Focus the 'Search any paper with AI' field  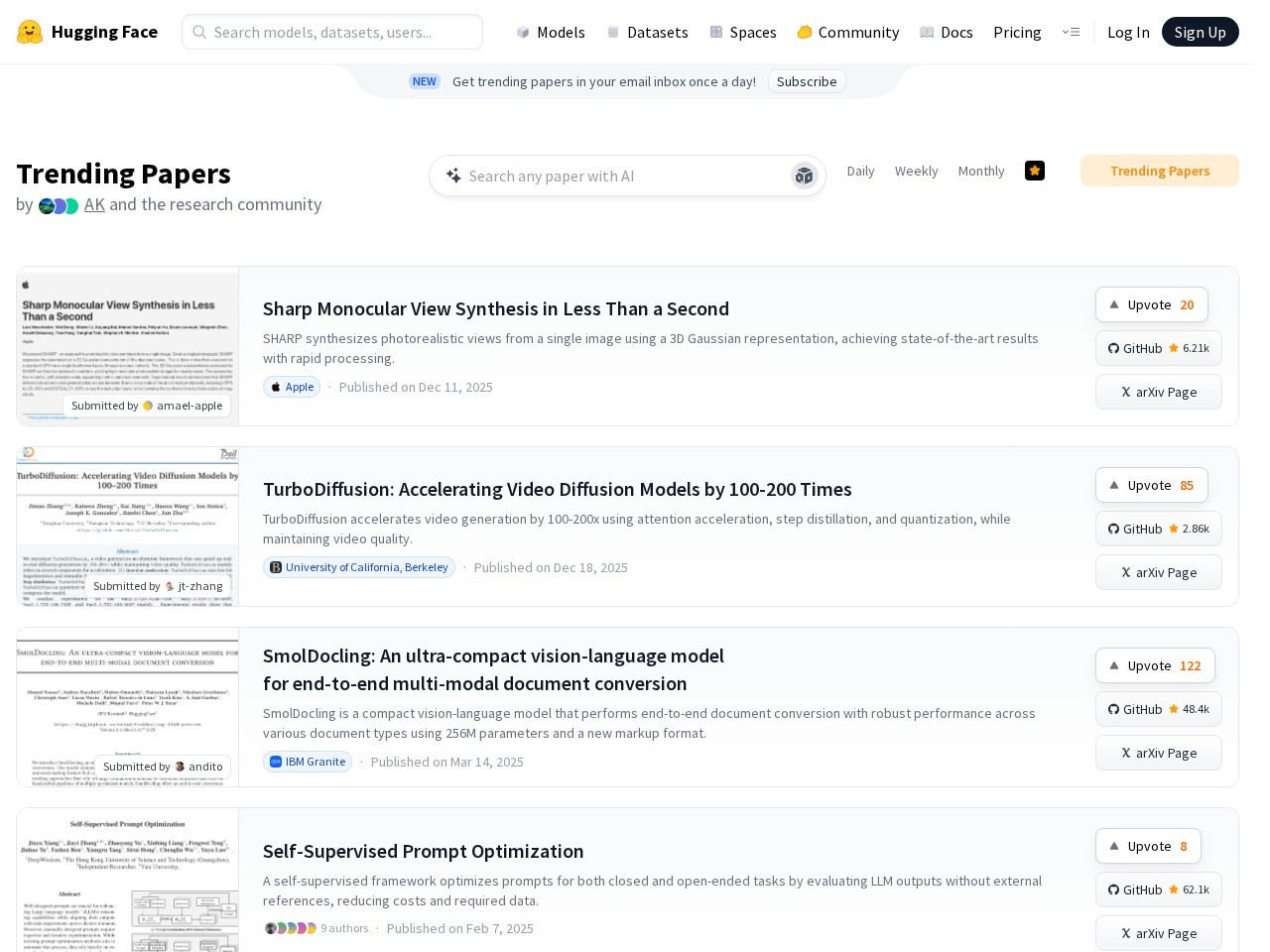point(615,177)
